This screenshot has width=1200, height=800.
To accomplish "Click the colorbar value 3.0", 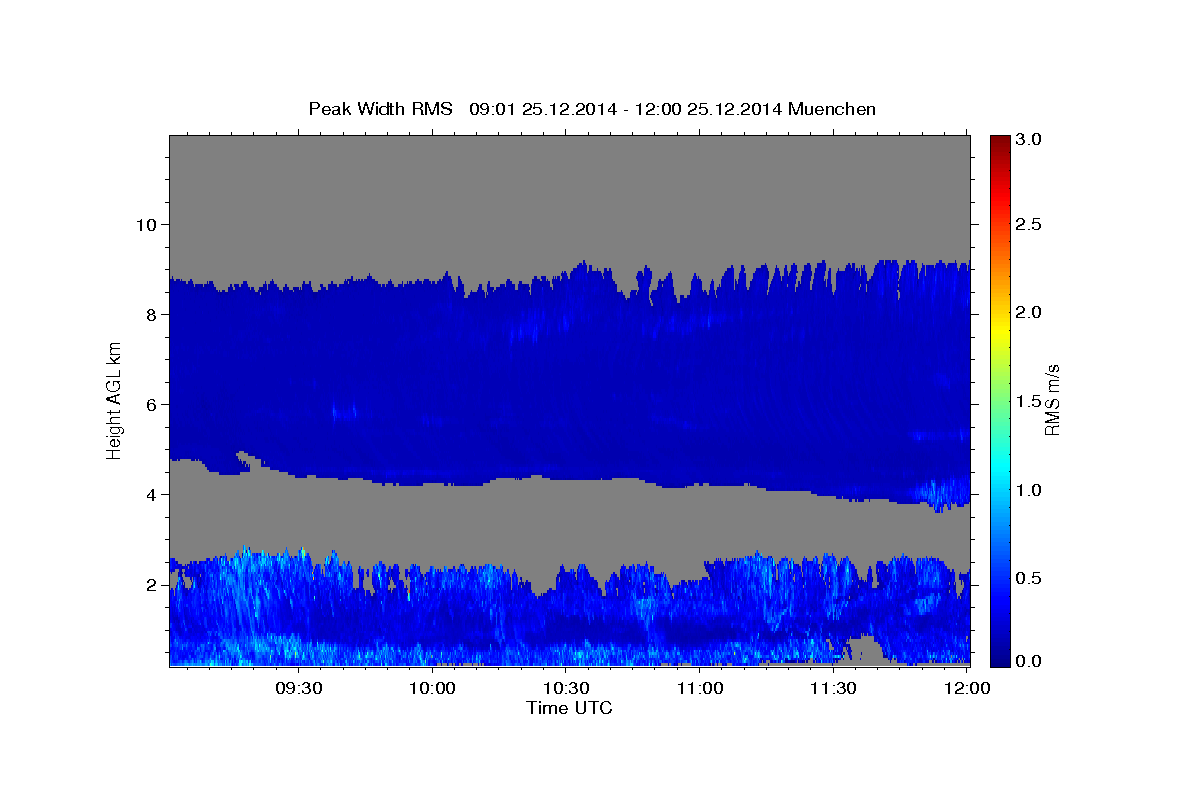I will pos(1030,140).
